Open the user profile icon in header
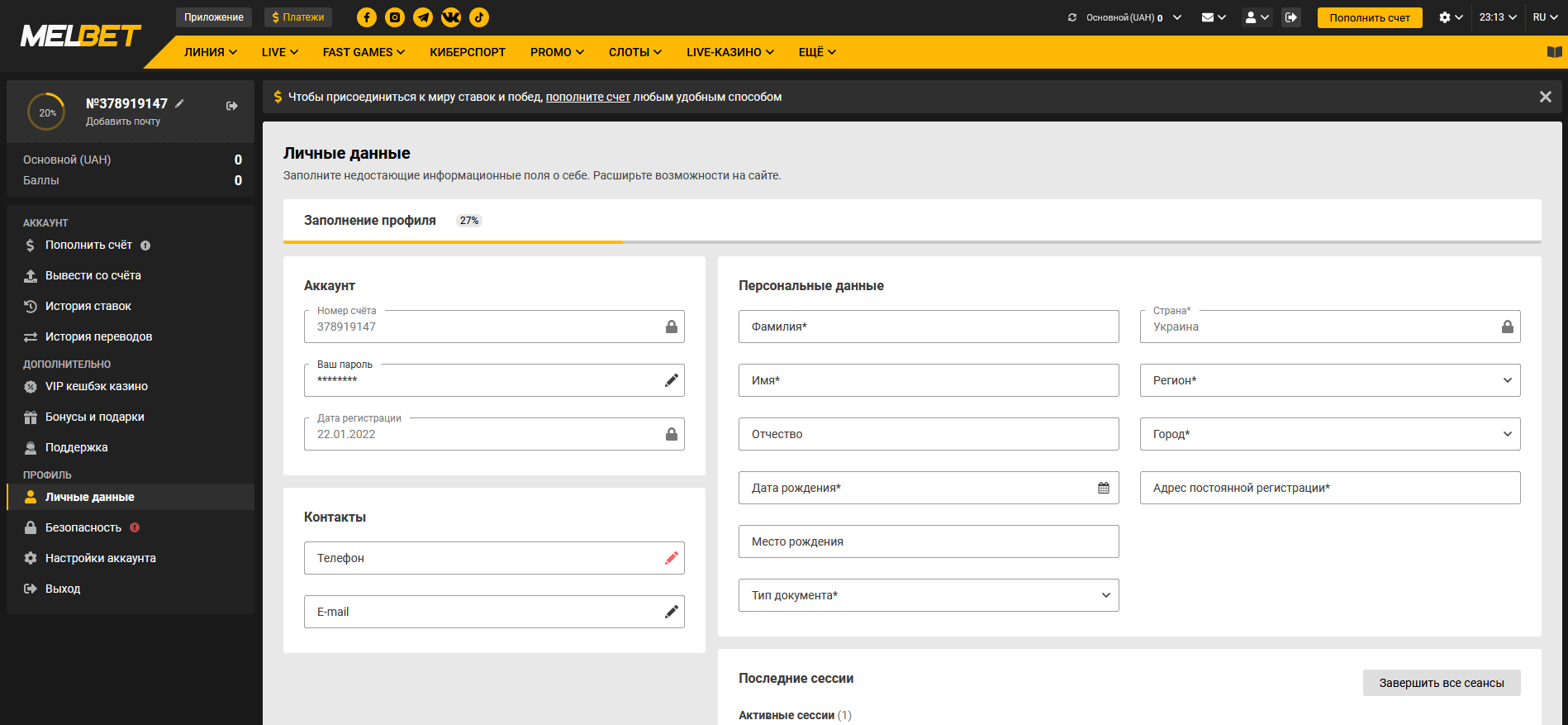The image size is (1568, 725). pyautogui.click(x=1257, y=17)
